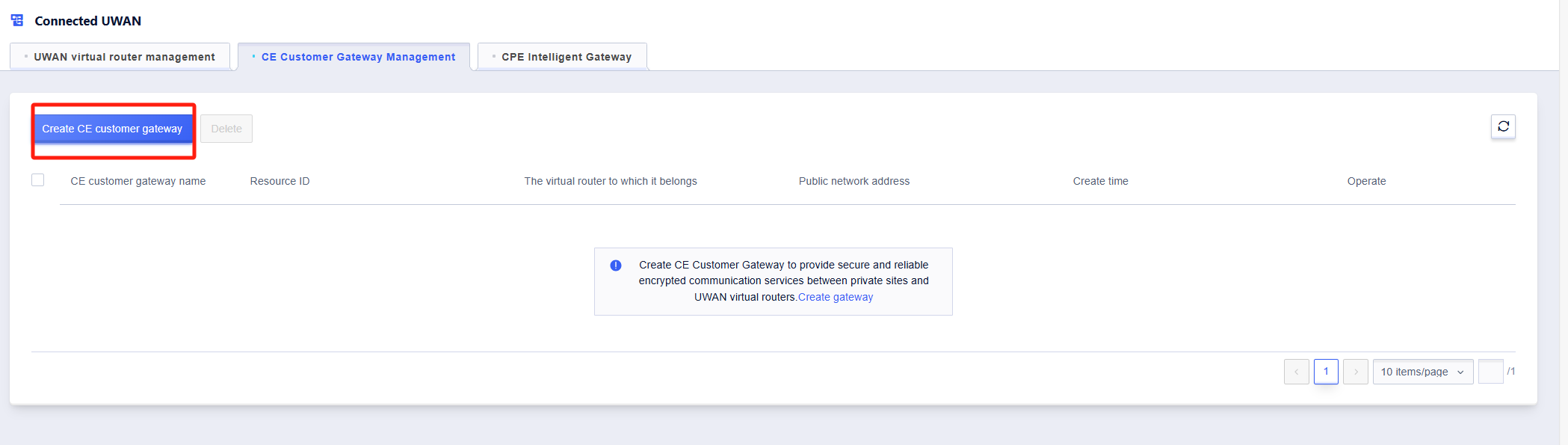Click CE customer gateway name column header
Viewport: 1568px width, 445px height.
click(138, 181)
